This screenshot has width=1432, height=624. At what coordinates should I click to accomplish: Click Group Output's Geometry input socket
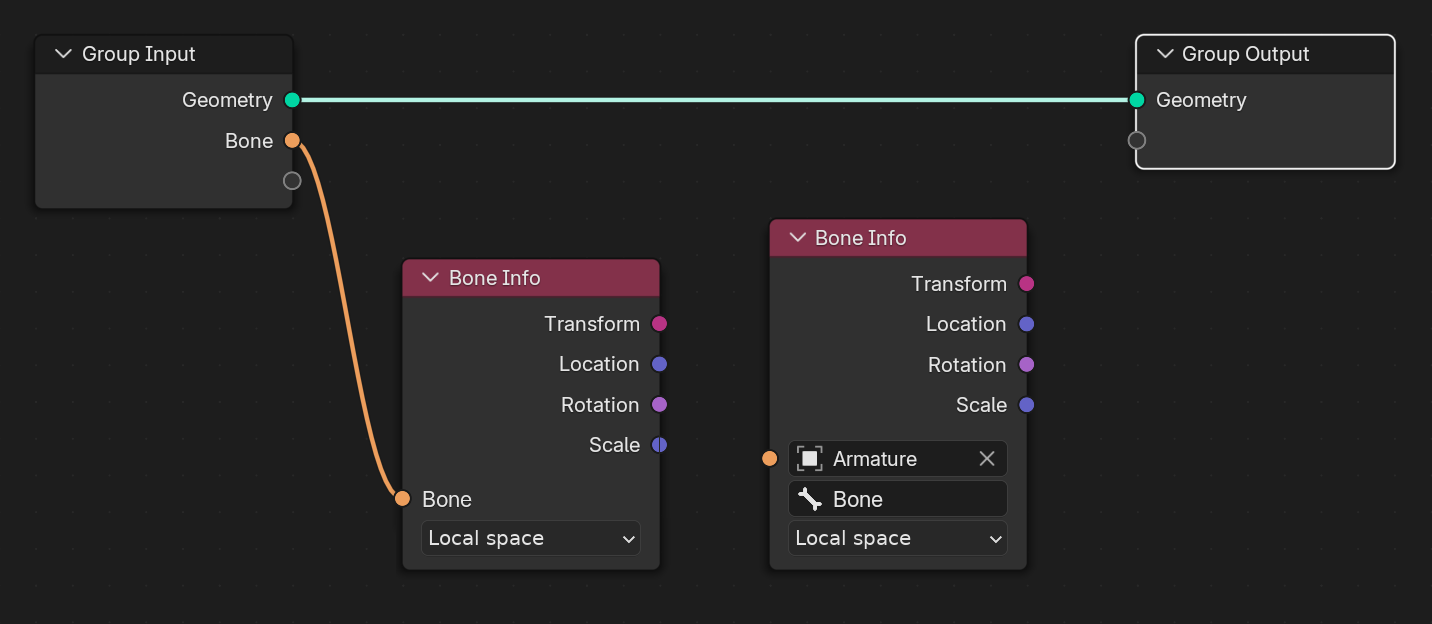click(x=1137, y=100)
